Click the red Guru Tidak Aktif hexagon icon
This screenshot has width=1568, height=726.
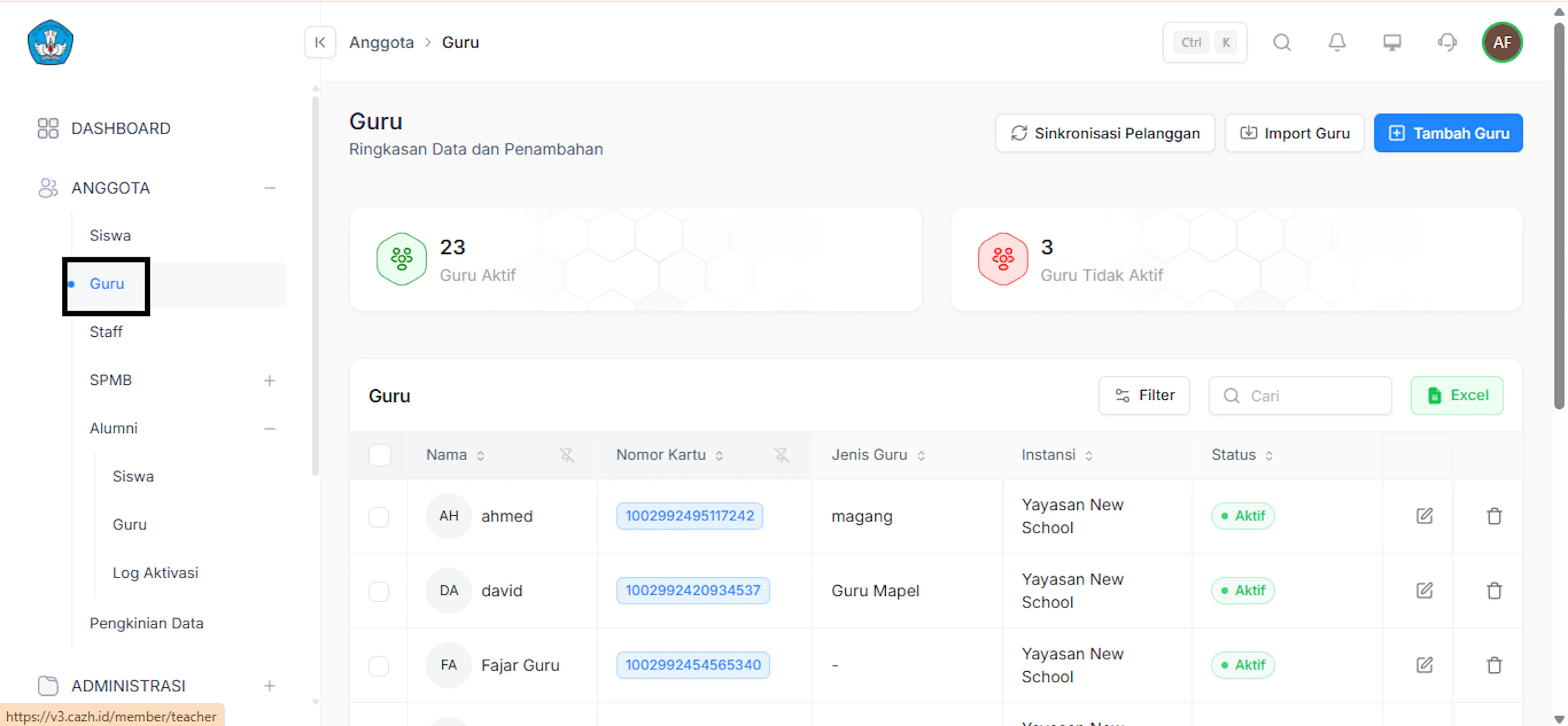point(1002,259)
